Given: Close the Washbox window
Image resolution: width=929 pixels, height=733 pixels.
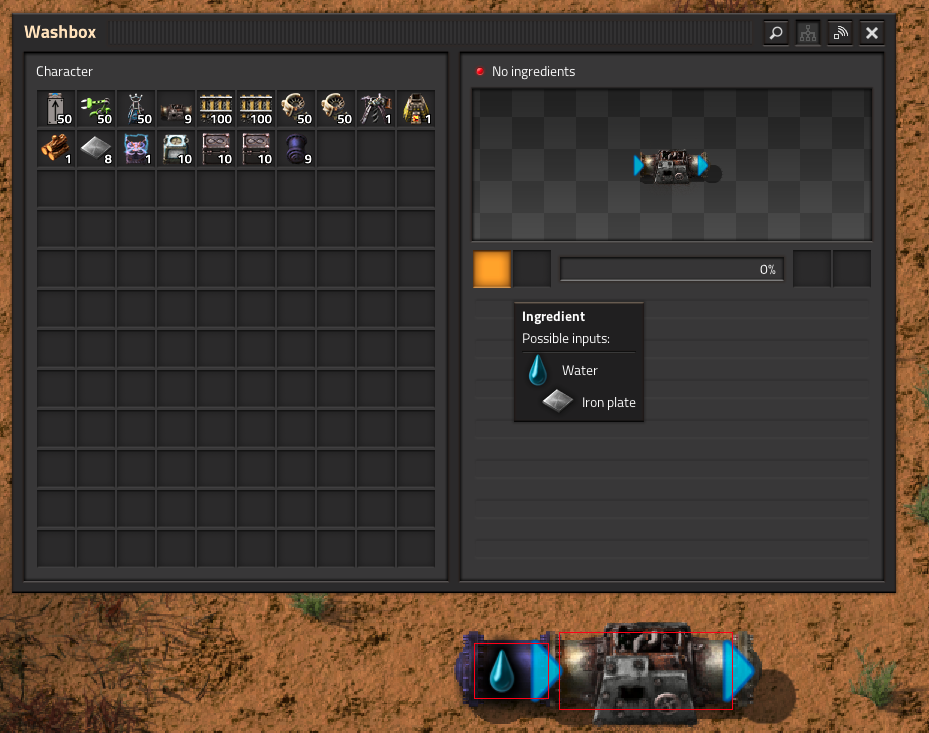Looking at the screenshot, I should coord(872,33).
